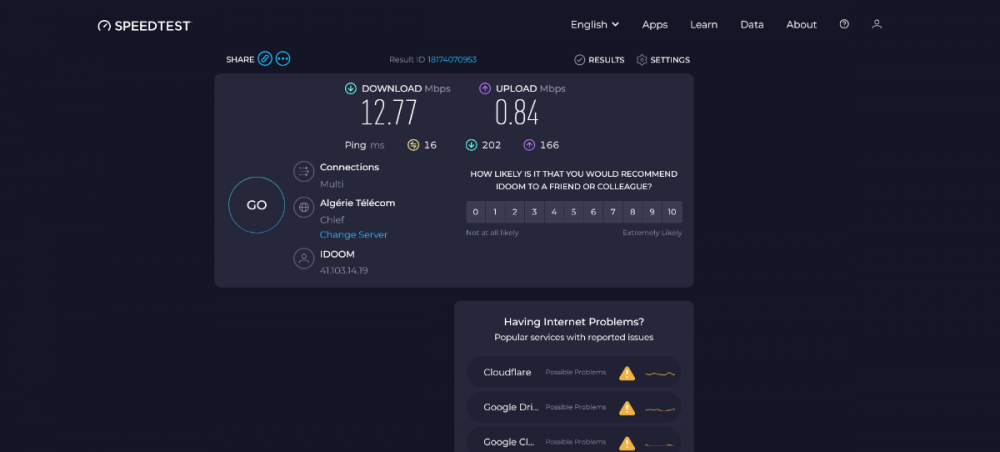Click the Change Server link

(x=353, y=235)
